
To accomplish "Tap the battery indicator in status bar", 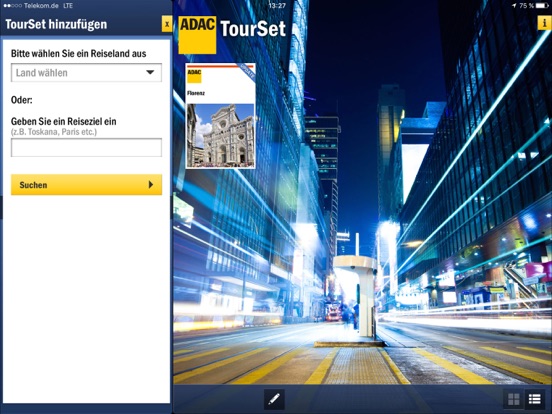I will (542, 5).
